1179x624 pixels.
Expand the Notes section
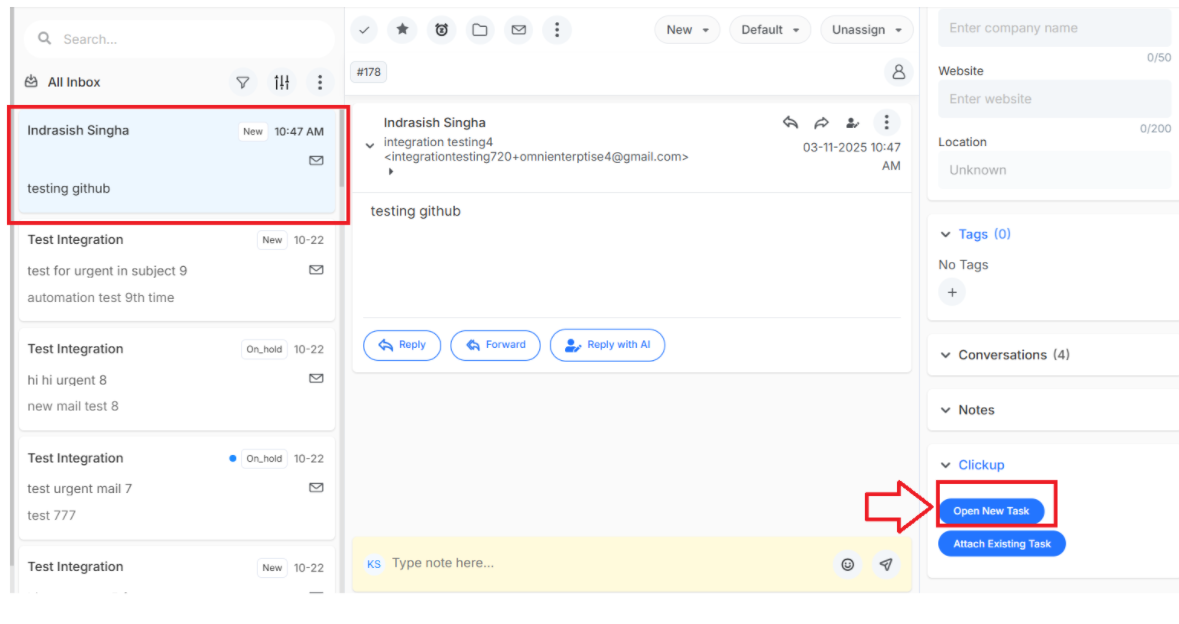tap(946, 410)
